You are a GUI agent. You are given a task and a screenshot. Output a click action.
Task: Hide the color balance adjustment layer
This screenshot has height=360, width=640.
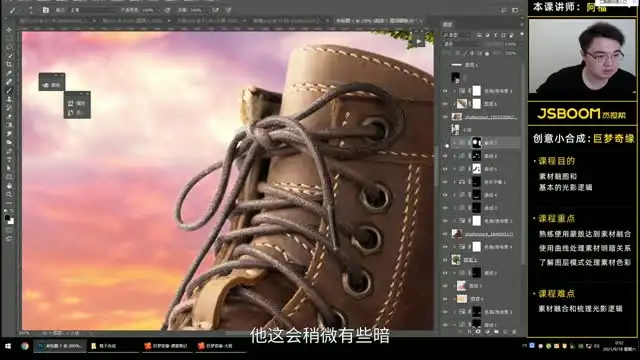coord(446,182)
